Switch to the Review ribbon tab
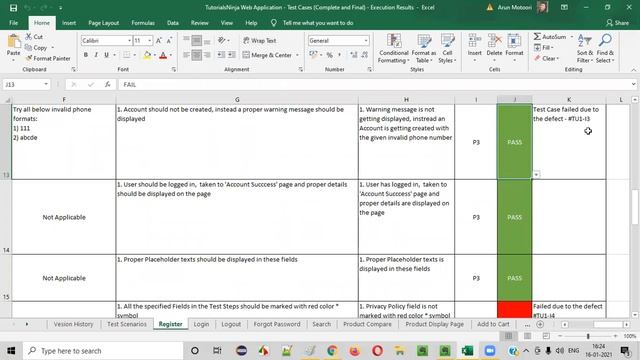The height and width of the screenshot is (360, 640). pyautogui.click(x=200, y=23)
